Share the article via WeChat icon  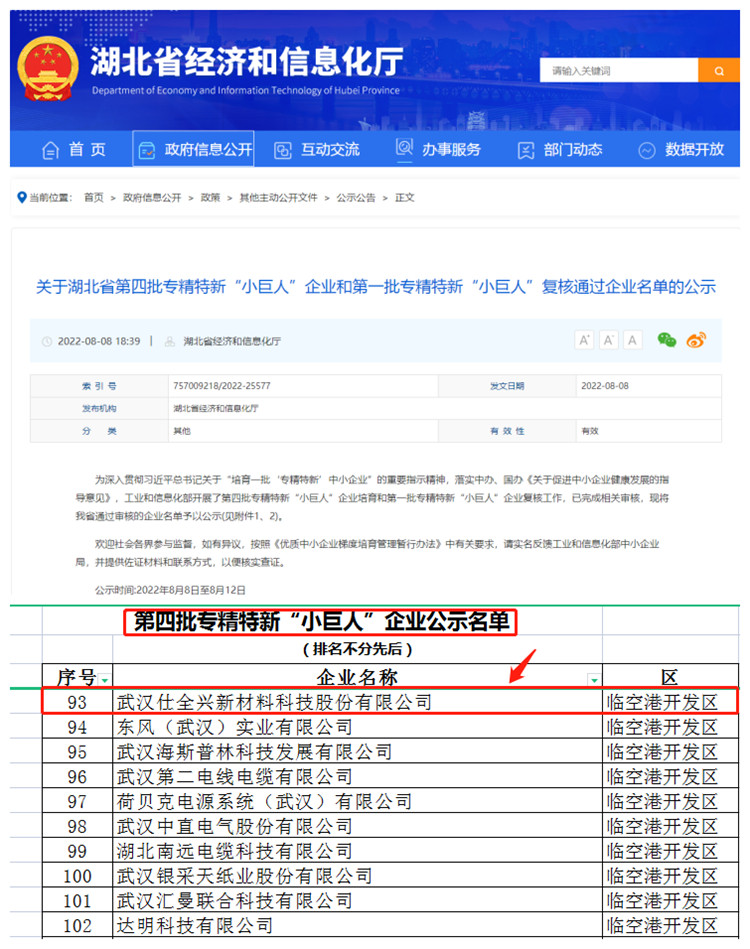pyautogui.click(x=666, y=340)
